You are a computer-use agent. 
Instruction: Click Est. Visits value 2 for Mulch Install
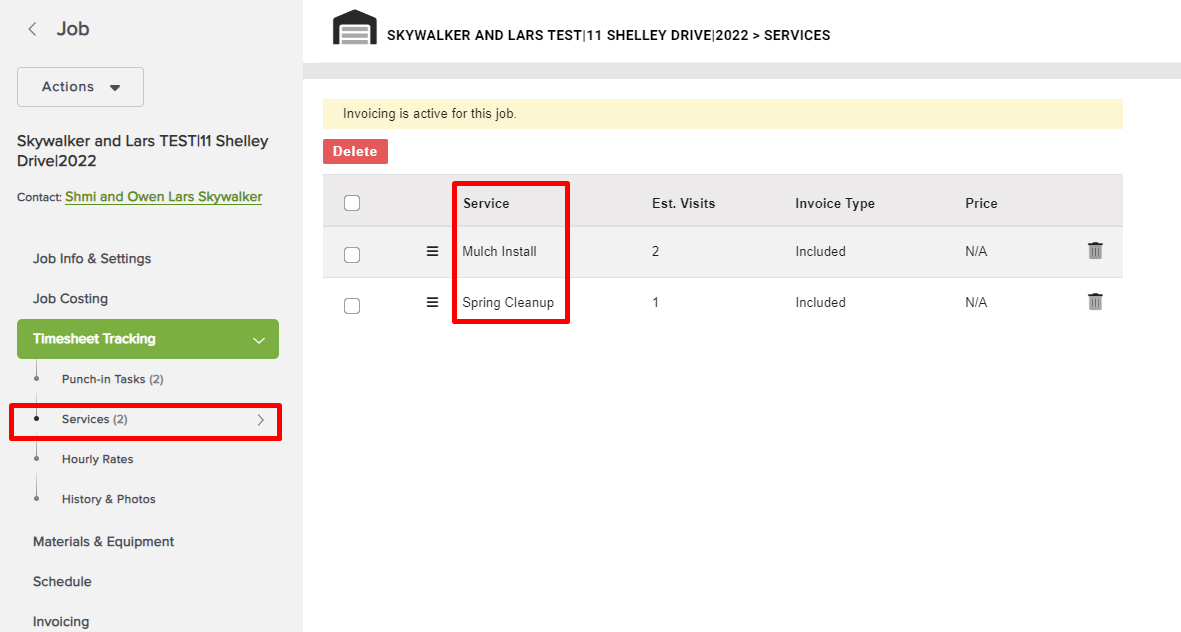coord(655,252)
